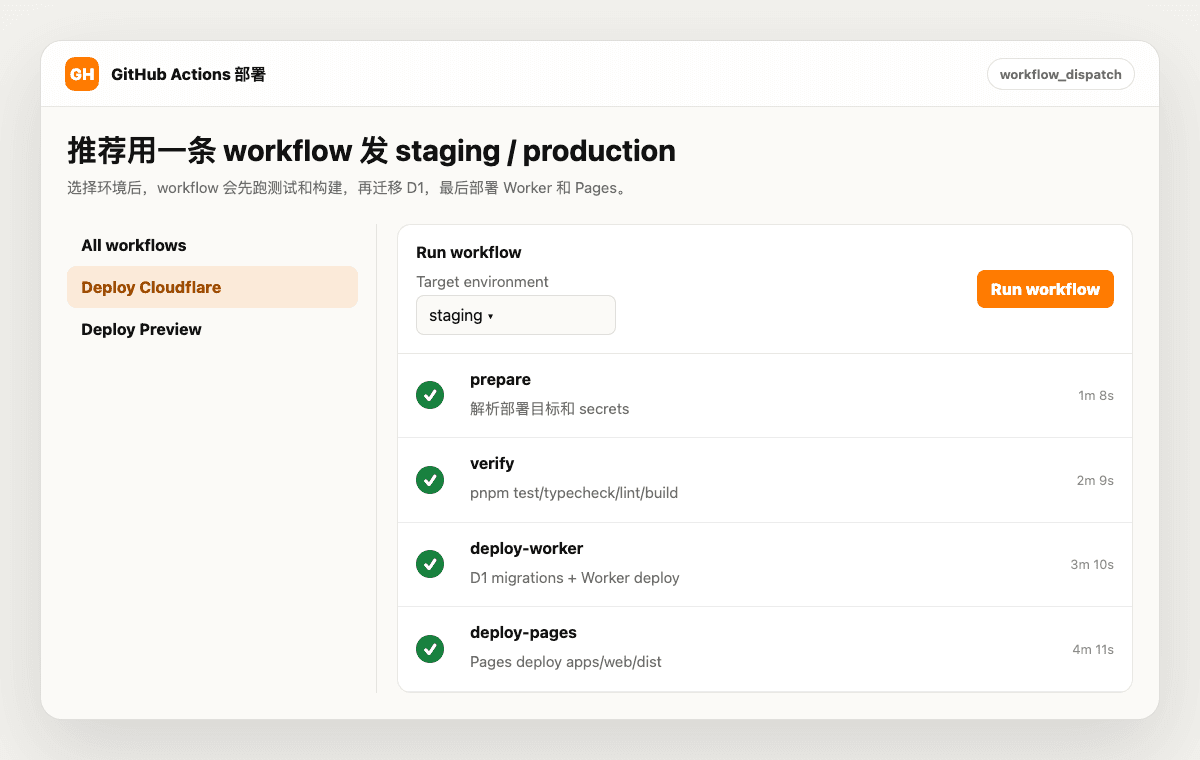Open the prepare job title
The image size is (1200, 760).
point(500,380)
